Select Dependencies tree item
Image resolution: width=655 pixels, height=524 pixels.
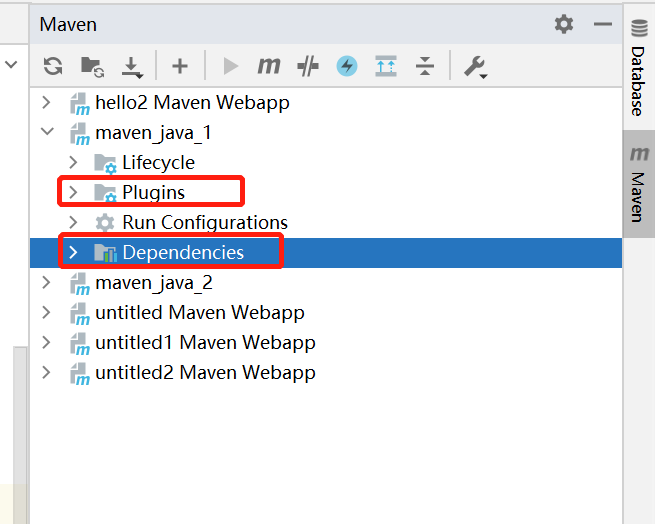[x=326, y=252]
